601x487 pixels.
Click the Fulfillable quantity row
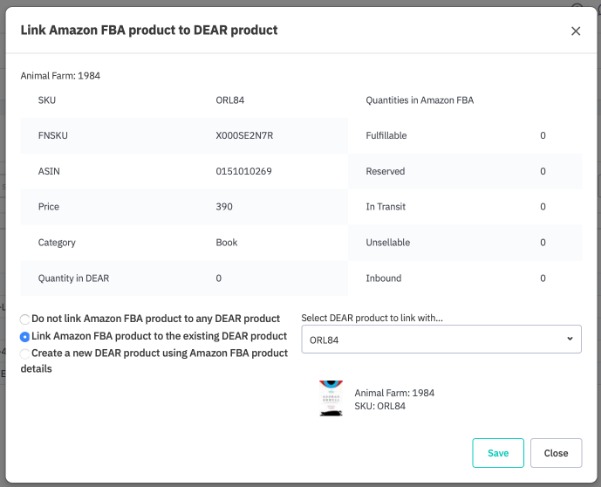[x=465, y=136]
